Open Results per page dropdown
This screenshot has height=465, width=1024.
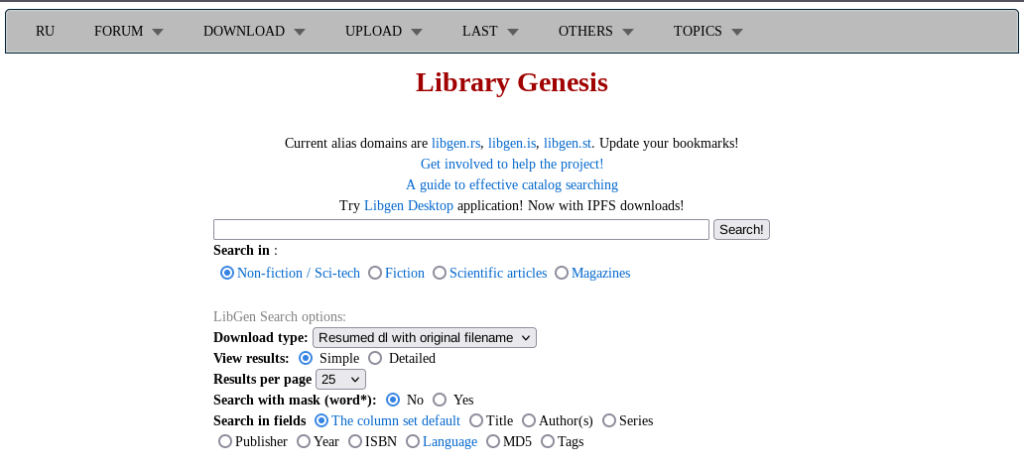(x=340, y=379)
